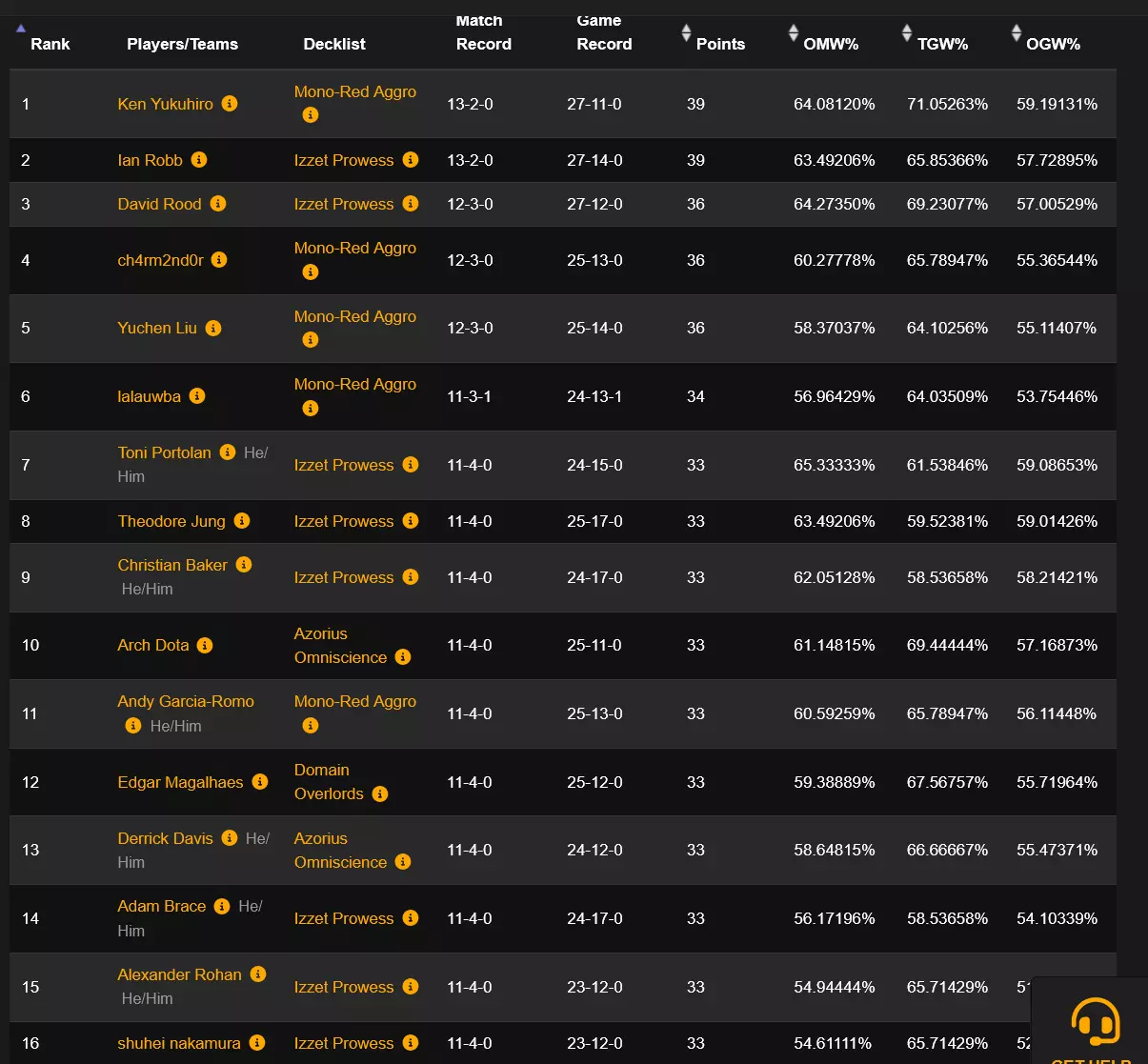The image size is (1148, 1064).
Task: Sort table by OGW% column arrows
Action: [x=1017, y=33]
